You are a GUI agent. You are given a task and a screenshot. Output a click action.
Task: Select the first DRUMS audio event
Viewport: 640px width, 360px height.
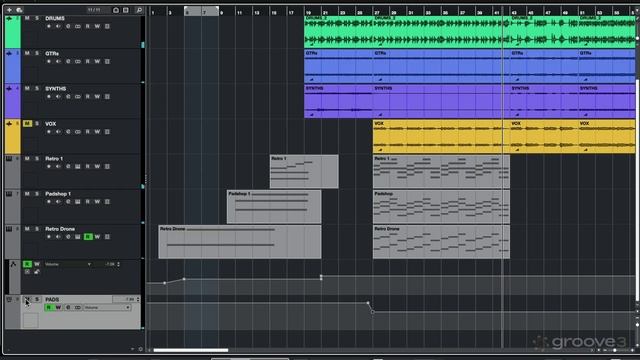[338, 32]
